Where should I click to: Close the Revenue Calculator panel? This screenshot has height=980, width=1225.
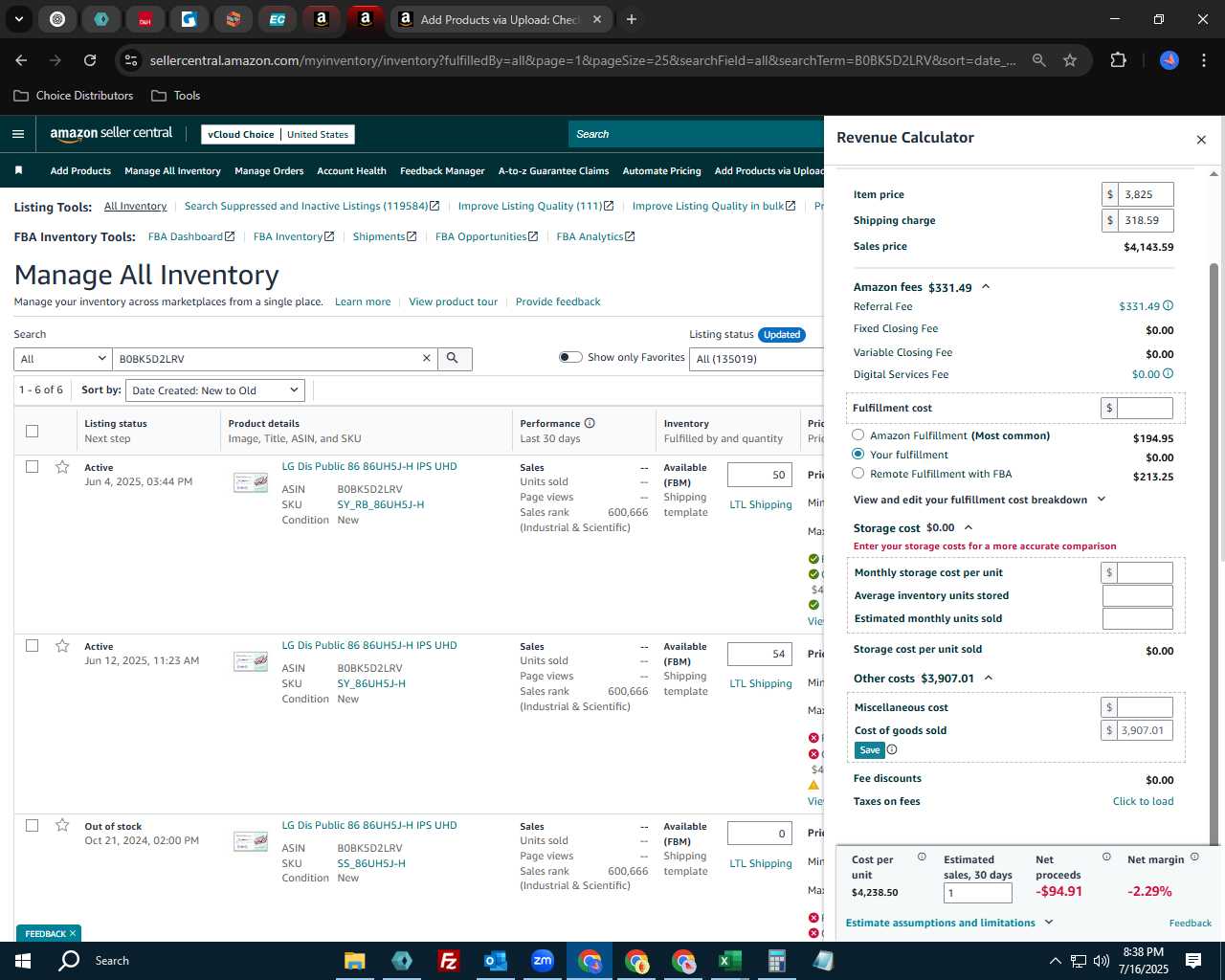[x=1201, y=140]
